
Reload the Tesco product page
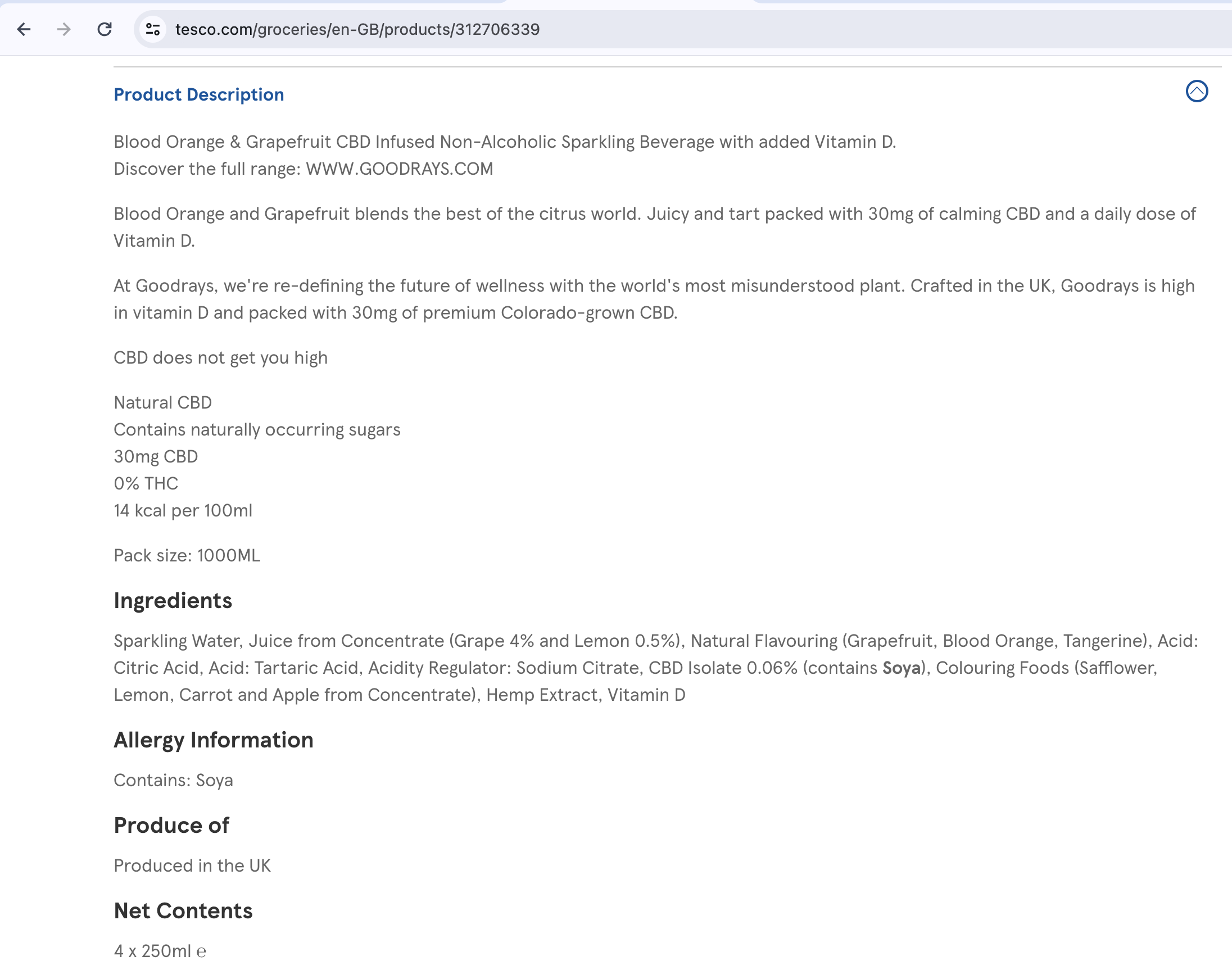click(x=105, y=29)
